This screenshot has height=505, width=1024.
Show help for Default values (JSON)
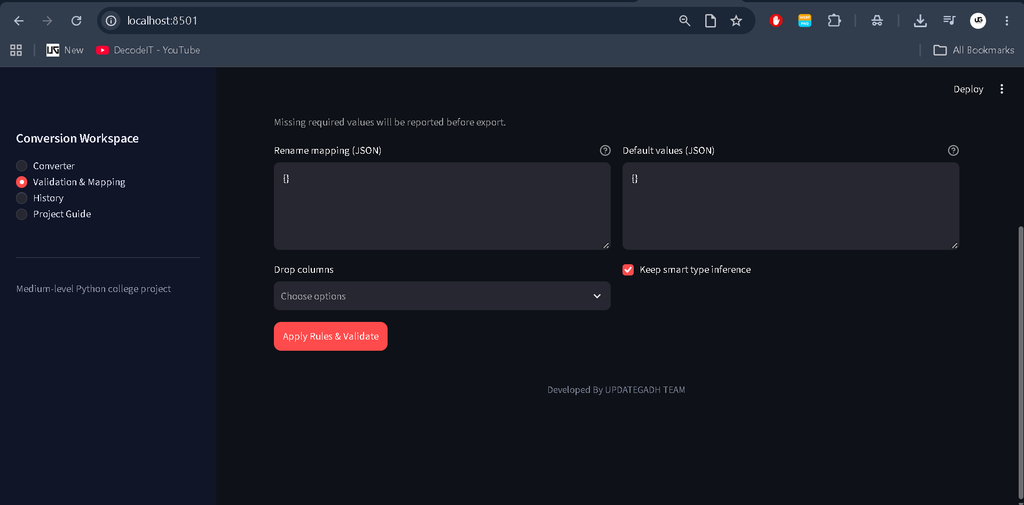(953, 150)
